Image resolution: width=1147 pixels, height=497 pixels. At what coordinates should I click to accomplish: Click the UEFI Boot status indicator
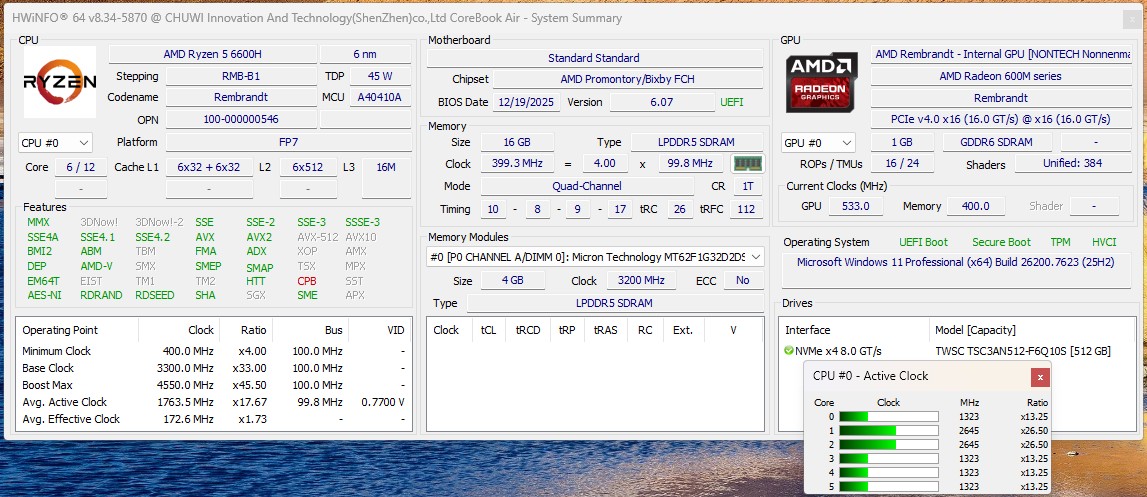pos(922,242)
